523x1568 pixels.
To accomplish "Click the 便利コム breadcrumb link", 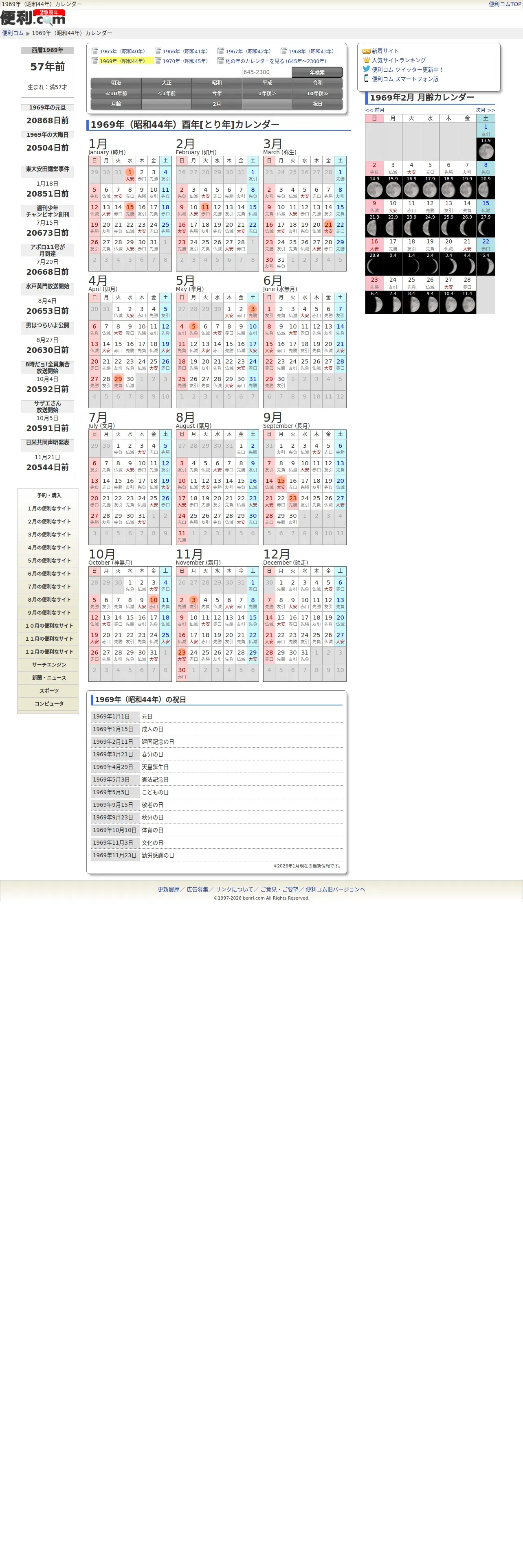I will pyautogui.click(x=13, y=33).
